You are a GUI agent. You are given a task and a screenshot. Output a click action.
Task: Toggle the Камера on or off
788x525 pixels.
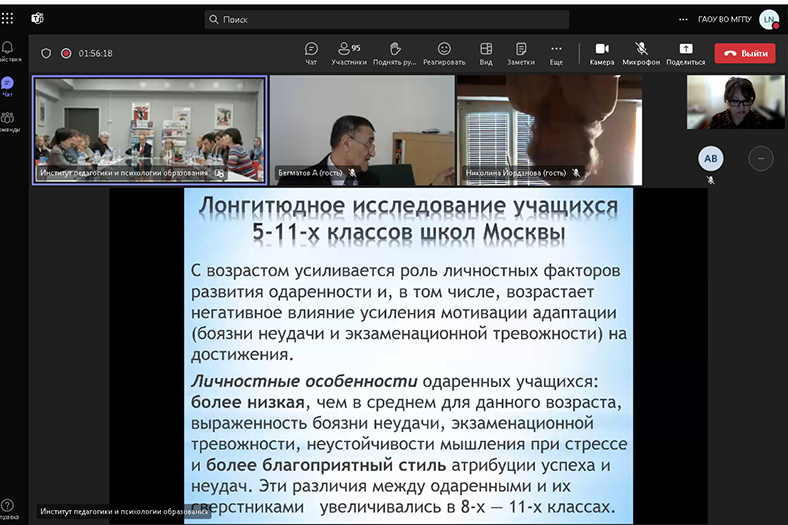tap(602, 53)
